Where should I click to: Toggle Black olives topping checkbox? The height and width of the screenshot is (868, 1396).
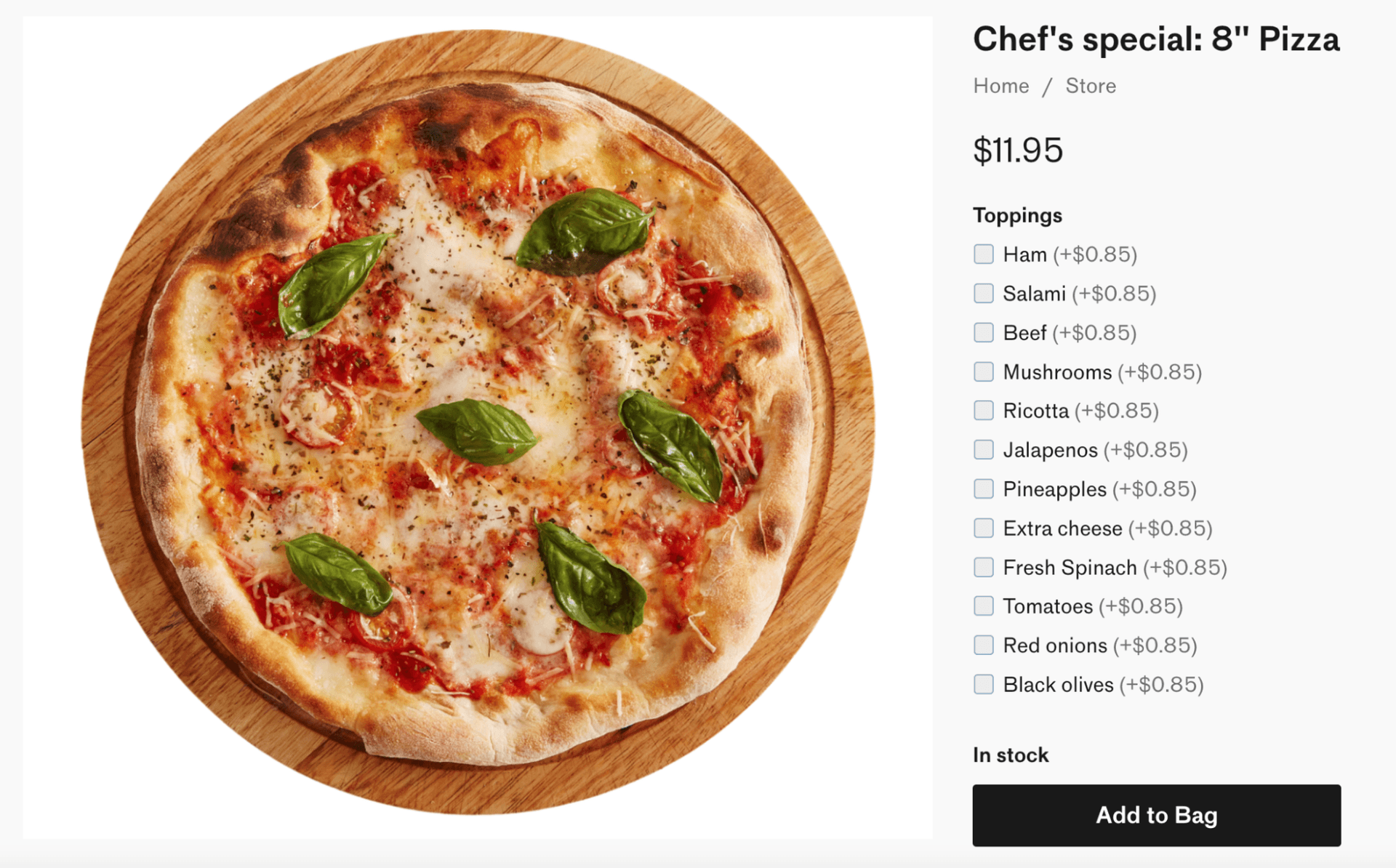click(984, 685)
